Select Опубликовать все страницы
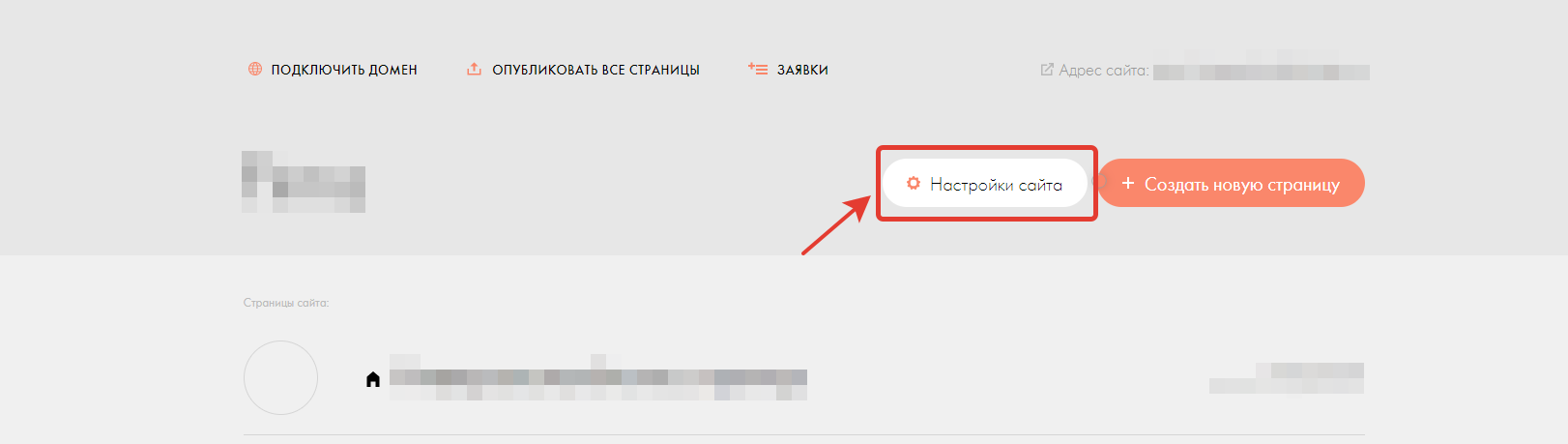 [595, 70]
